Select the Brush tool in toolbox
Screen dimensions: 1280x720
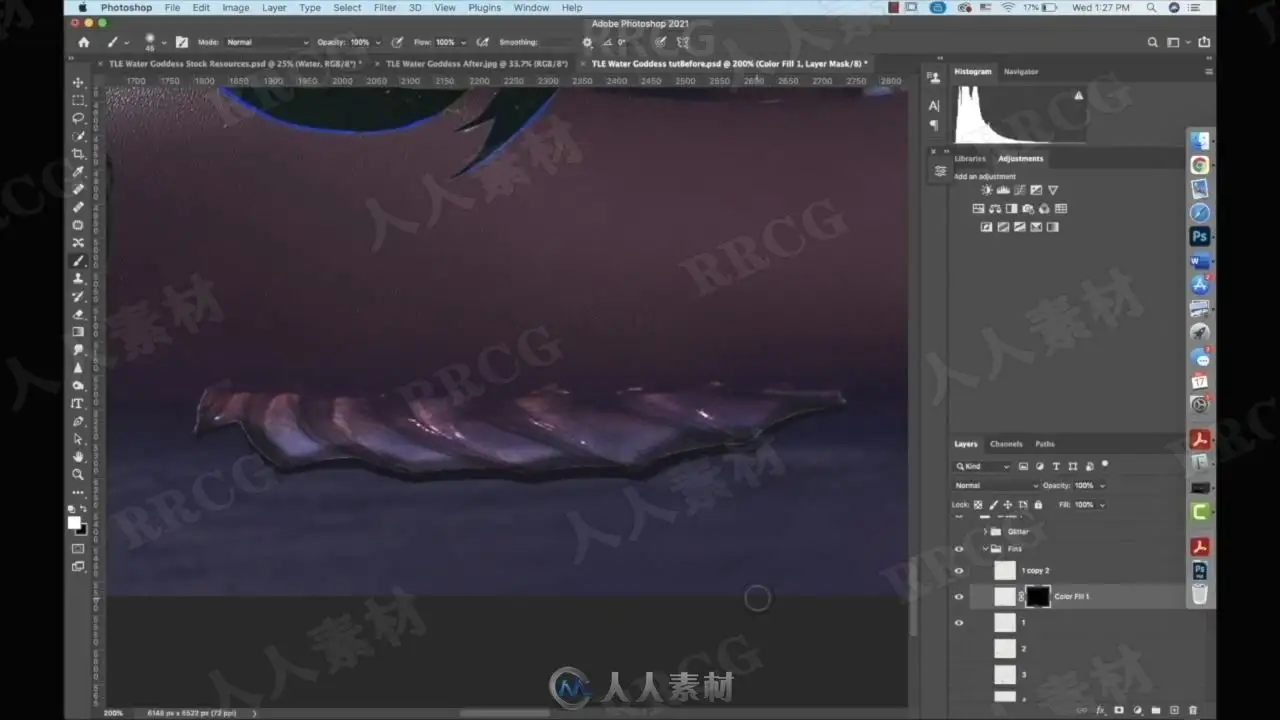(78, 261)
